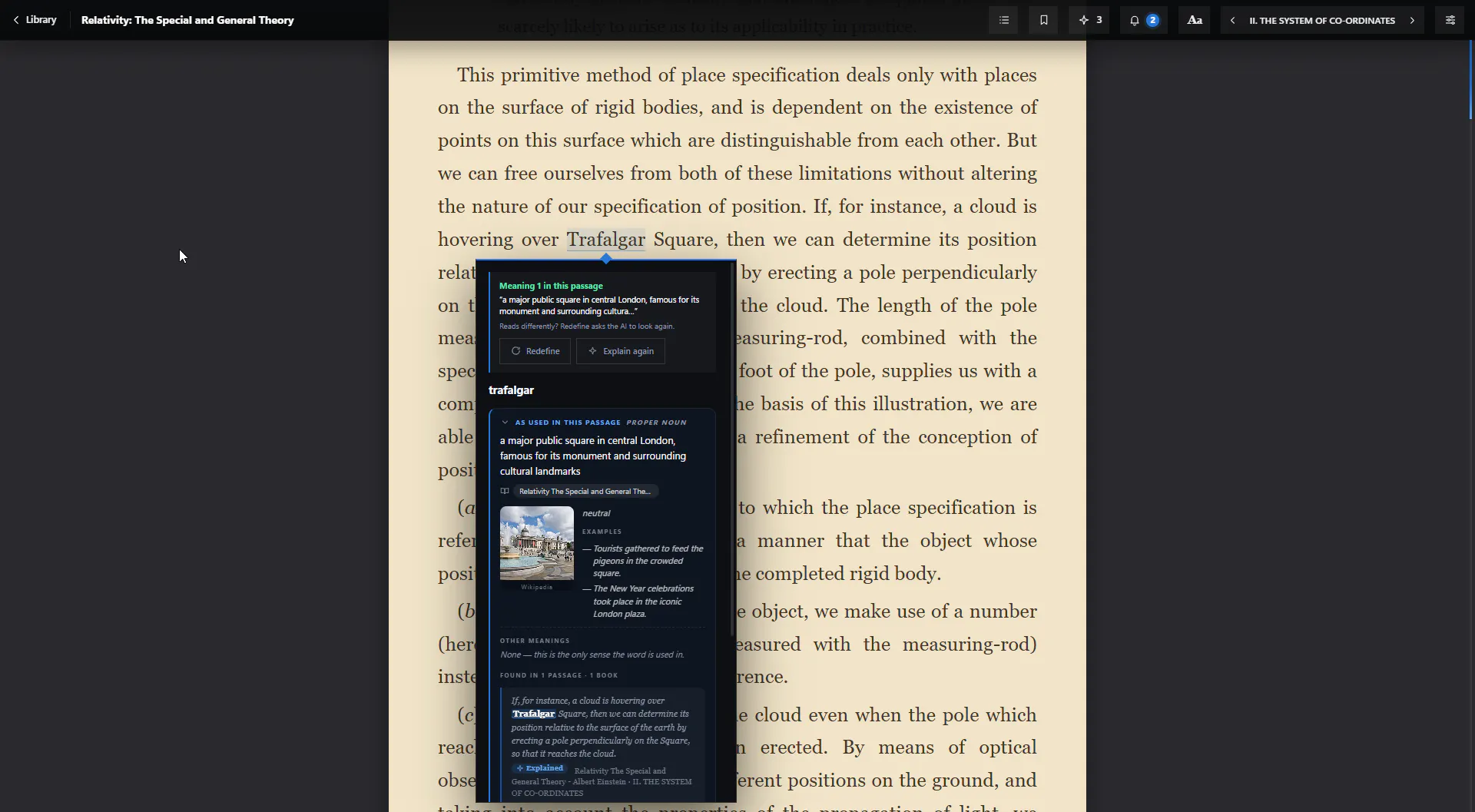The image size is (1475, 812).
Task: Click the example 'The New Year celebrations took place'
Action: [x=644, y=602]
